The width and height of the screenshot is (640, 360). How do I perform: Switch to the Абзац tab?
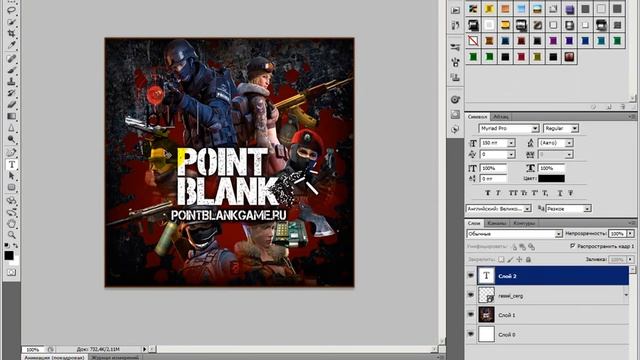pos(500,117)
